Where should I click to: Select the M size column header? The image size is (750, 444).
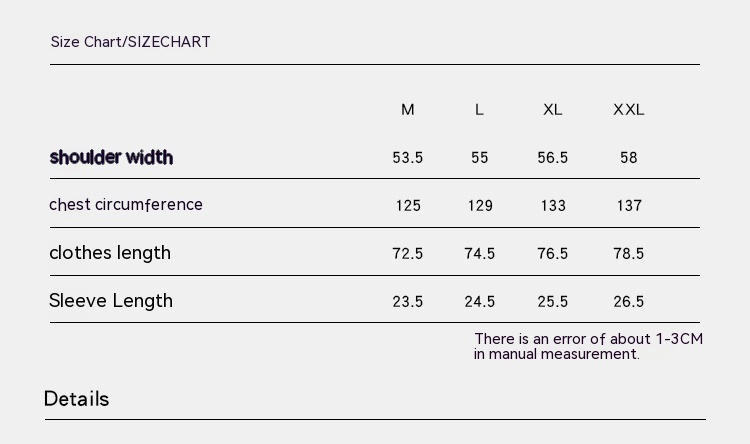408,110
